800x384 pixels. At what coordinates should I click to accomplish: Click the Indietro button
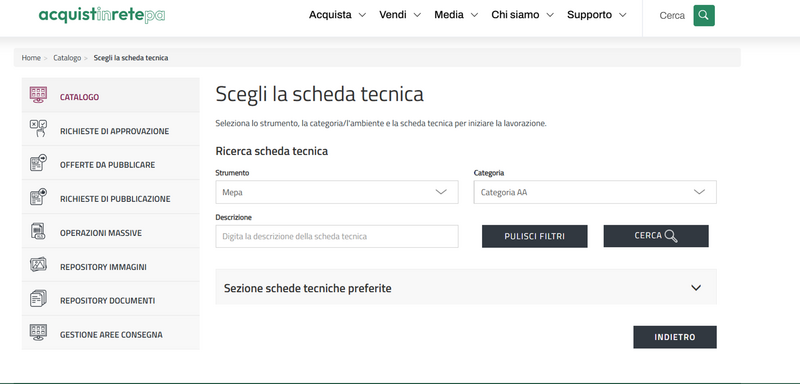674,337
